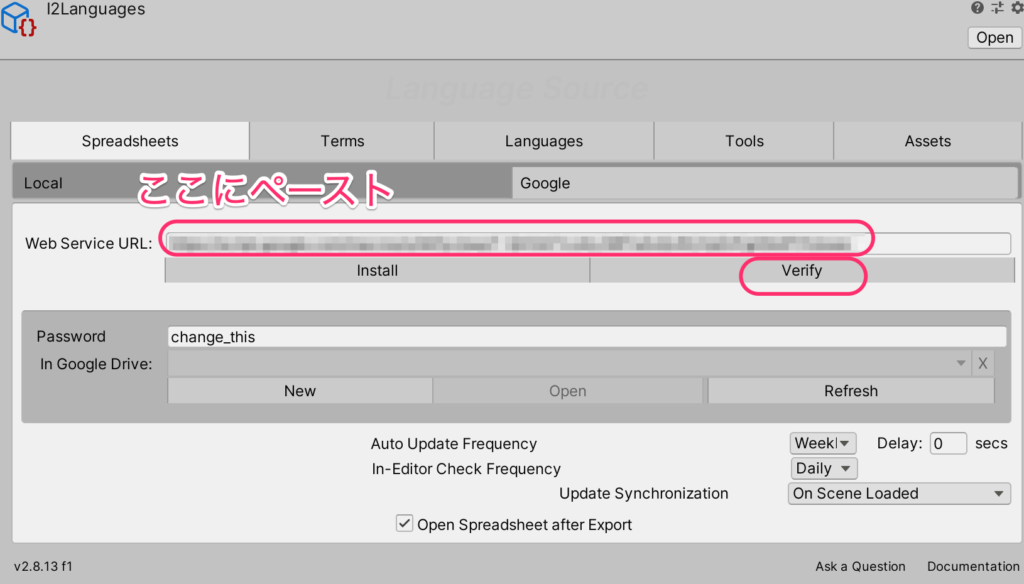Open the help reference icon
1024x584 pixels.
977,8
